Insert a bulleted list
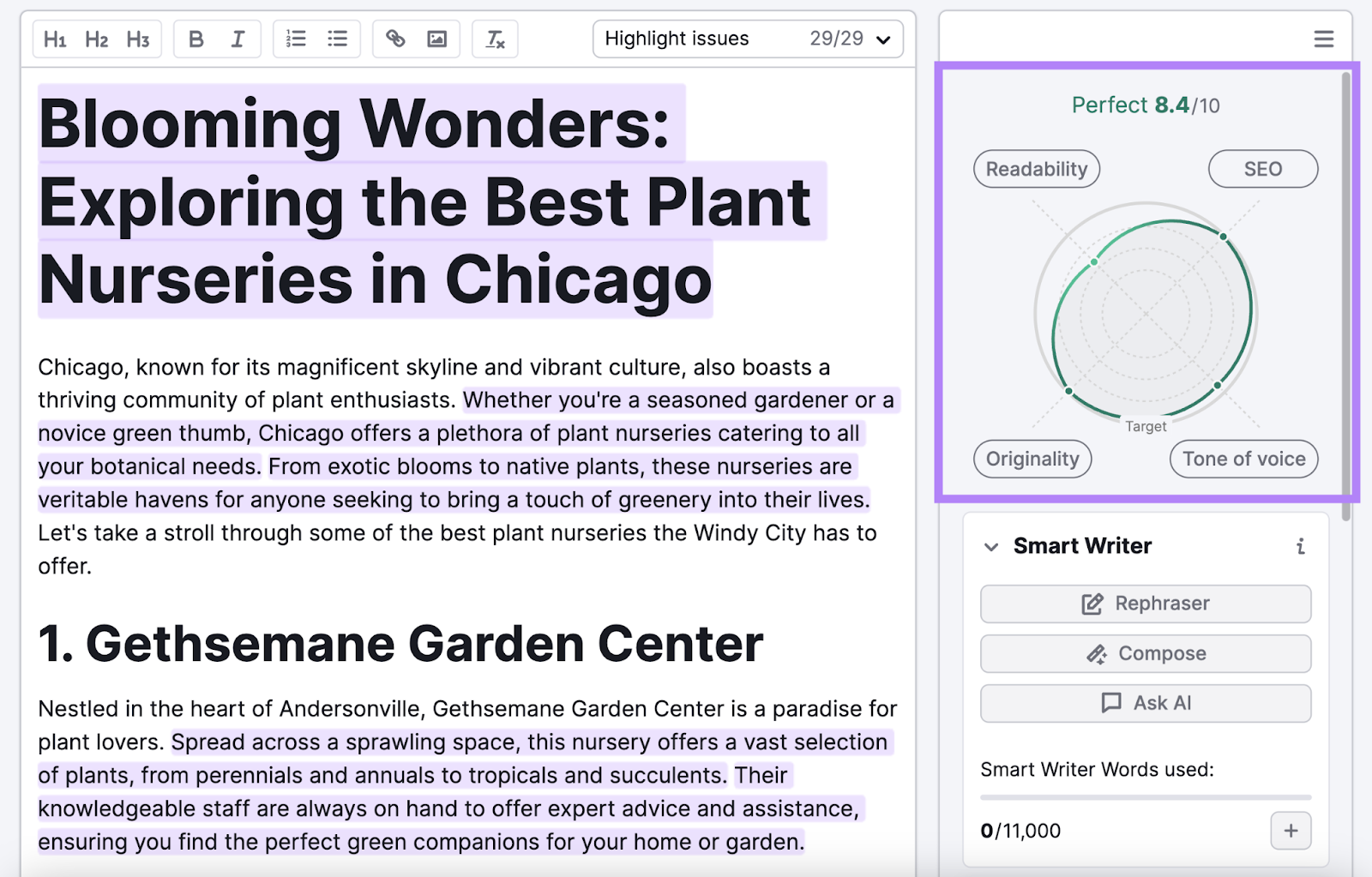Image resolution: width=1372 pixels, height=877 pixels. [338, 39]
